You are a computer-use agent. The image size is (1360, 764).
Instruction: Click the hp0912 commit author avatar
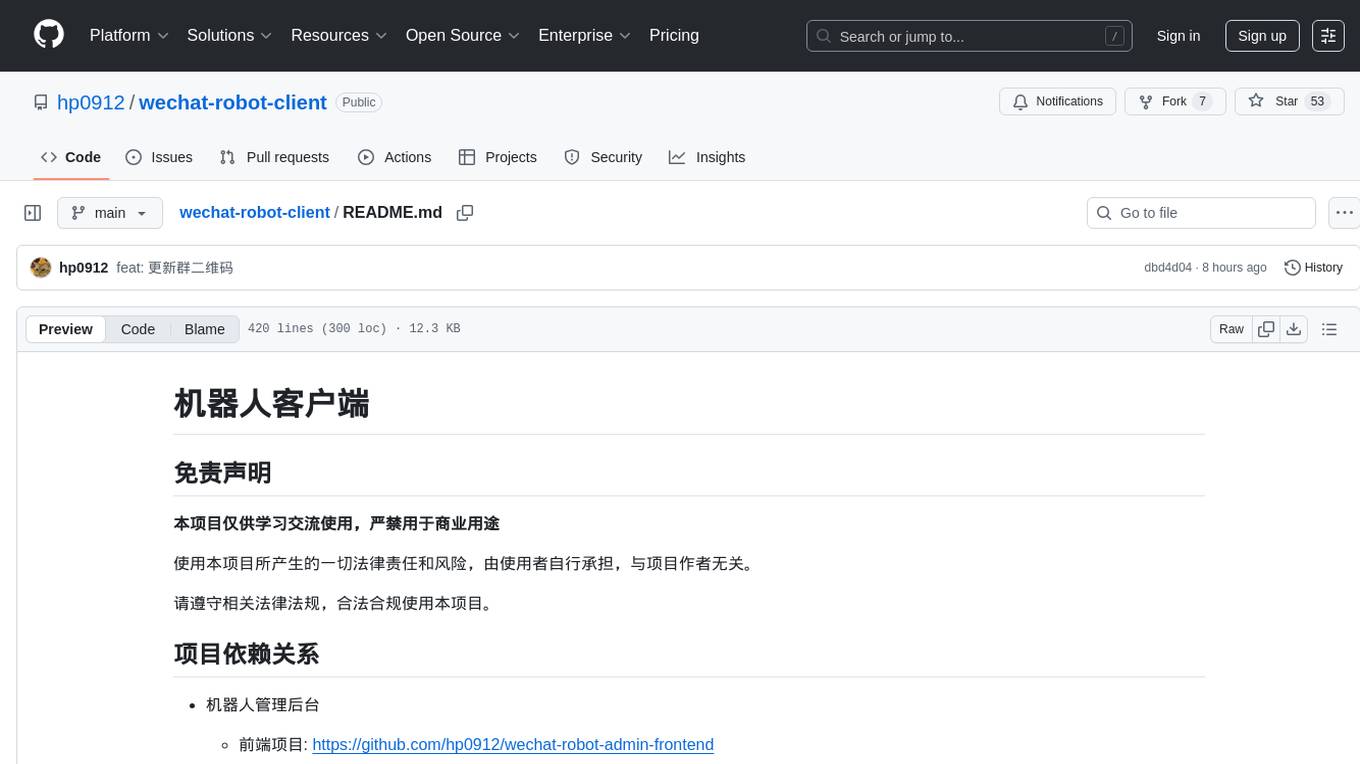tap(41, 267)
